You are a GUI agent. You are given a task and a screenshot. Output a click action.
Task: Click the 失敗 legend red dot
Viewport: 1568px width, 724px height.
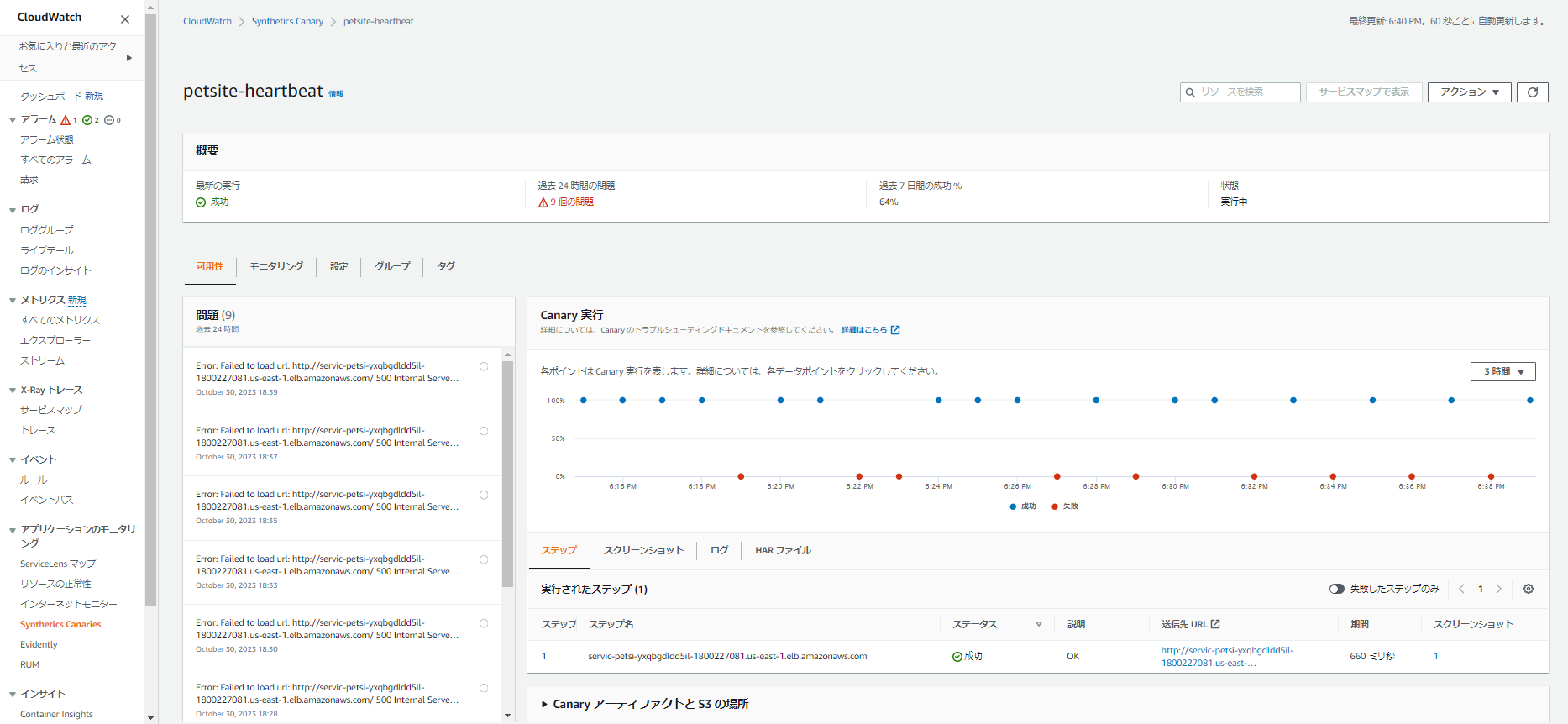[1055, 506]
